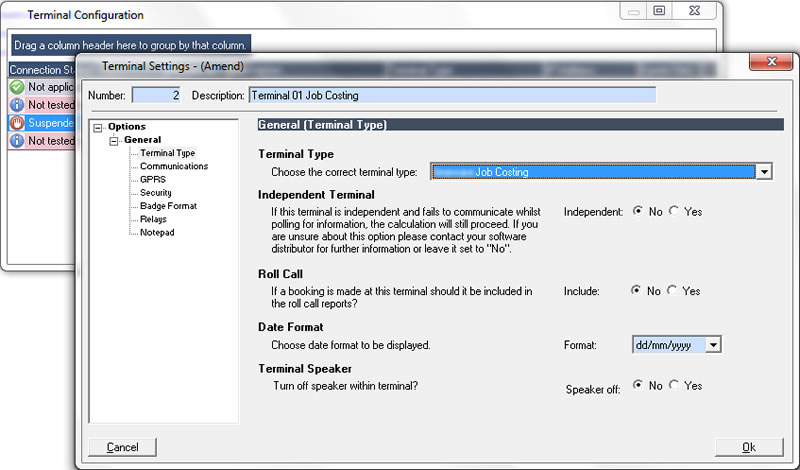The width and height of the screenshot is (800, 470).
Task: Open the terminal type dropdown
Action: pyautogui.click(x=765, y=172)
